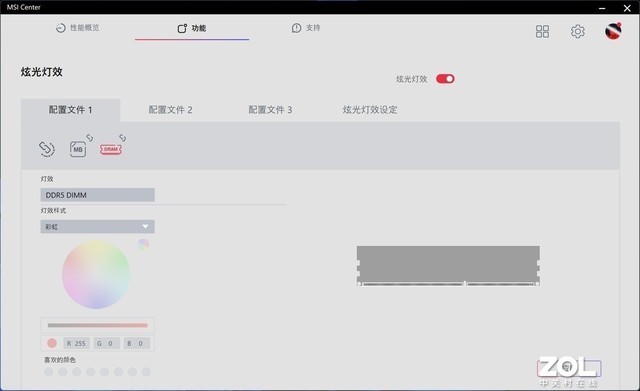Viewport: 640px width, 391px height.
Task: Open 炫光灯效设定 settings tab
Action: pyautogui.click(x=370, y=110)
